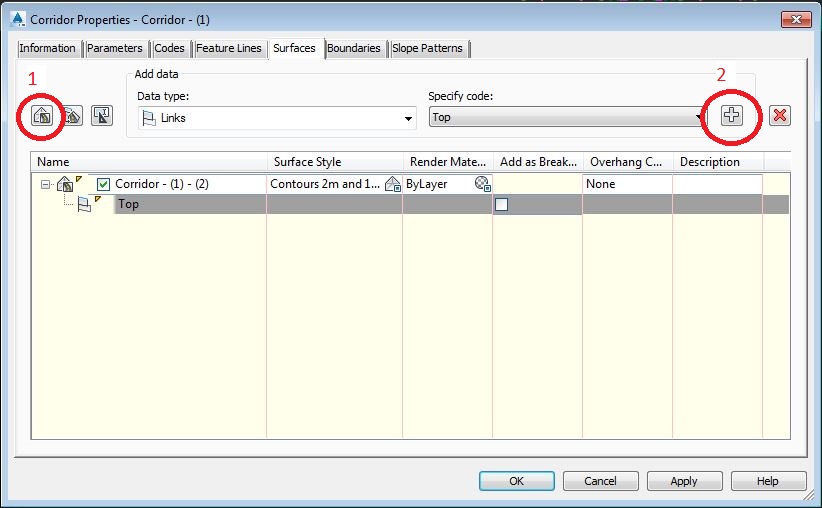The image size is (822, 508).
Task: Click the Create corridor surface for each link icon
Action: coord(72,115)
